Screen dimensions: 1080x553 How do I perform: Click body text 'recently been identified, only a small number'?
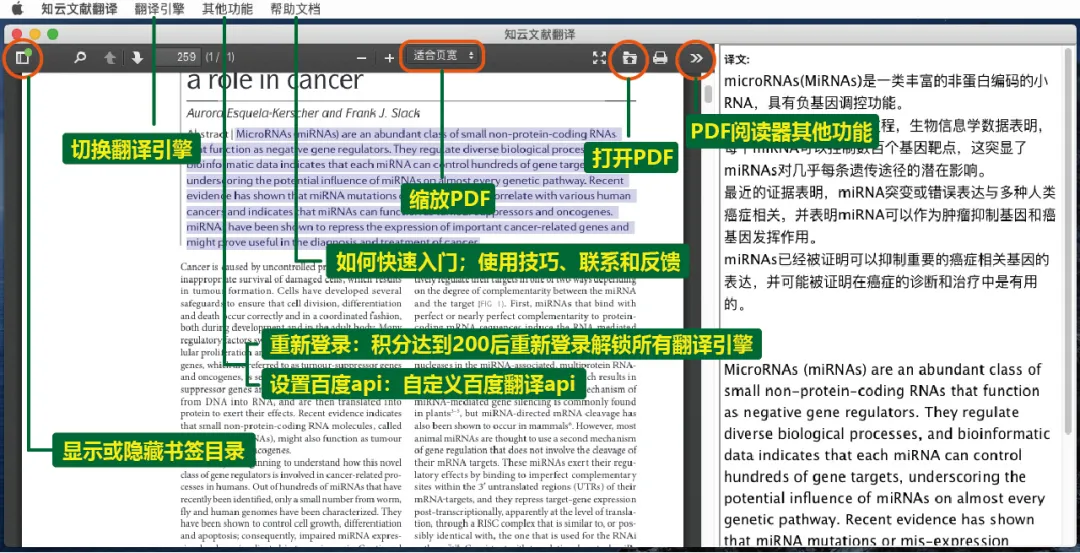(x=291, y=499)
